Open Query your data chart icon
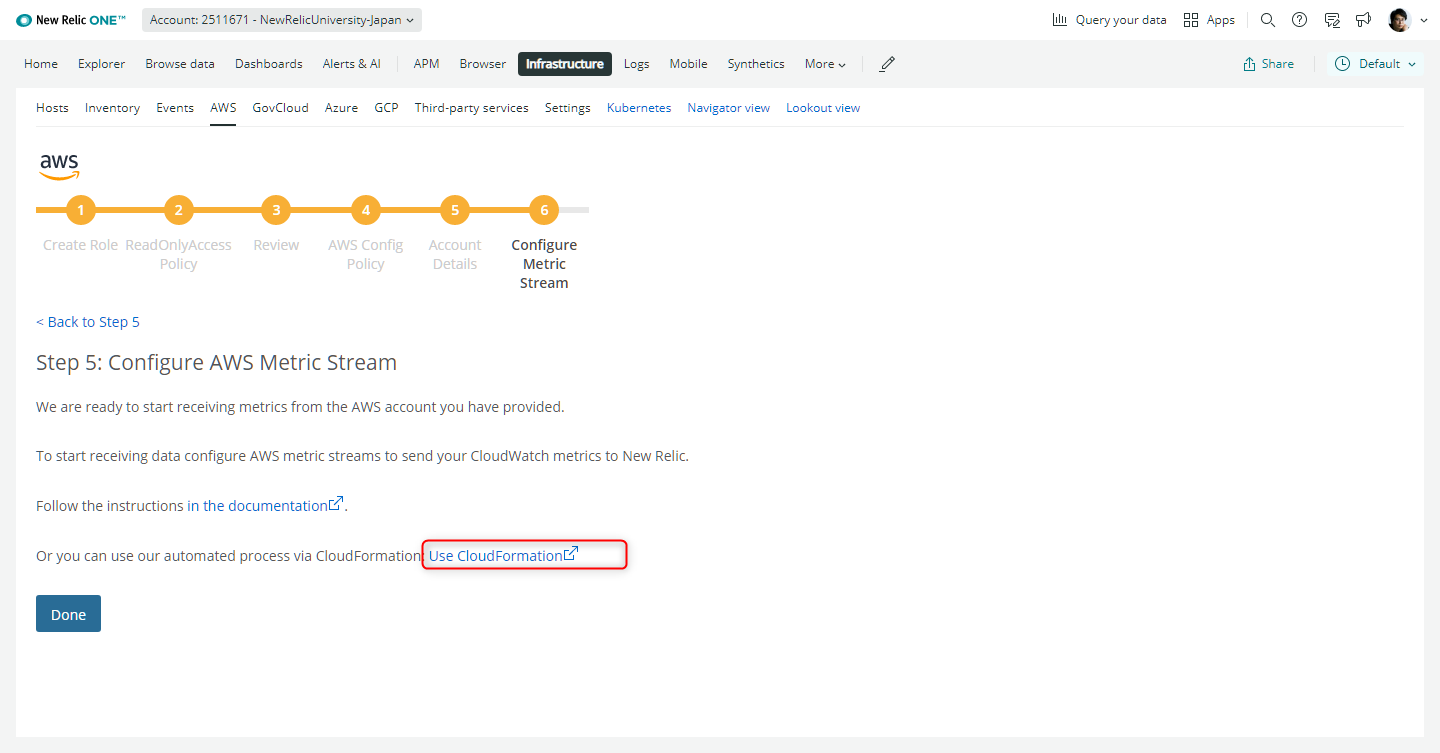1440x753 pixels. coord(1060,20)
